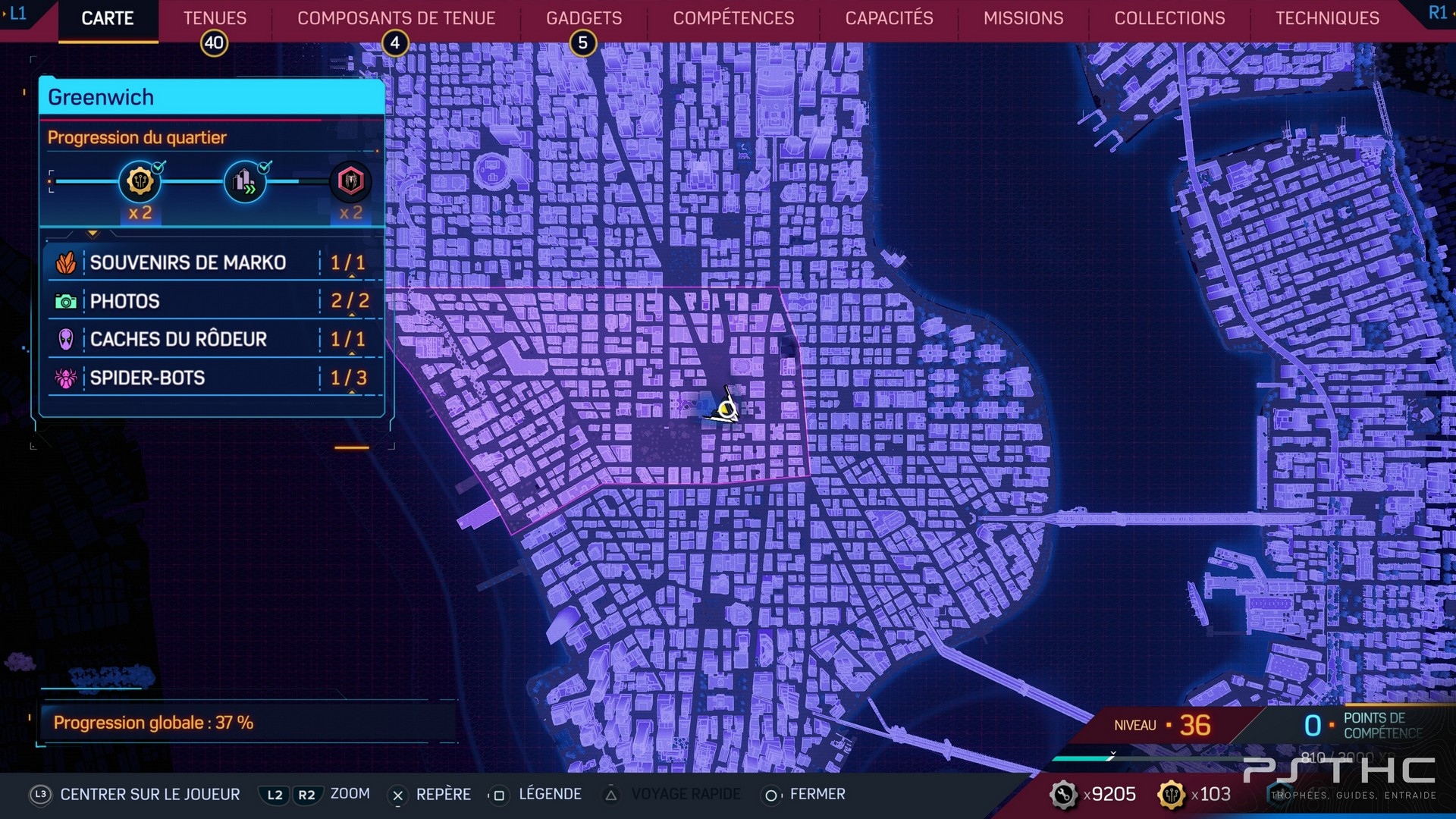Click REPÈRE to place a marker

(x=444, y=794)
